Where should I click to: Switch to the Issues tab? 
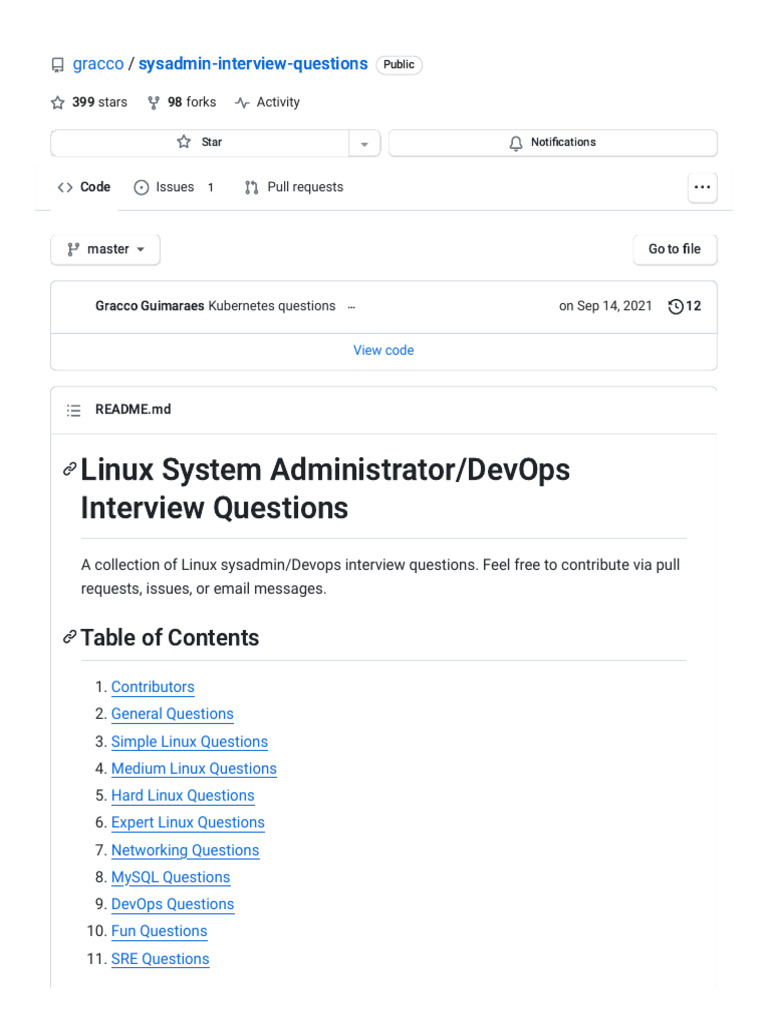coord(174,187)
